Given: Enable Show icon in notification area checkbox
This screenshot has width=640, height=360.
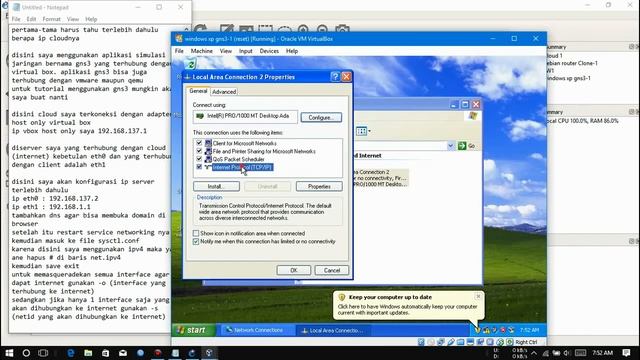Looking at the screenshot, I should [x=196, y=233].
